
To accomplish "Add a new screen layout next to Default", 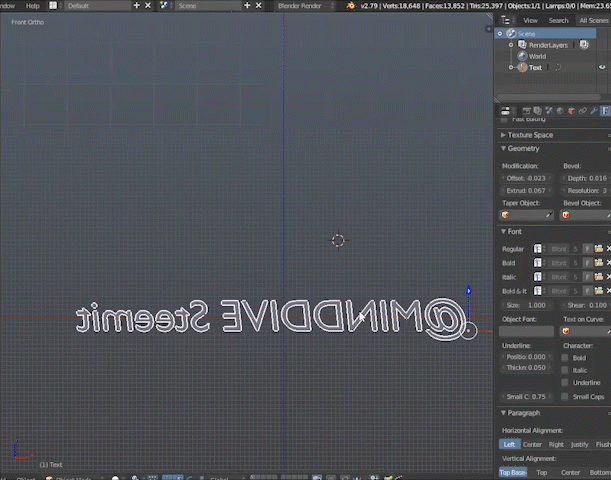I will pos(136,5).
